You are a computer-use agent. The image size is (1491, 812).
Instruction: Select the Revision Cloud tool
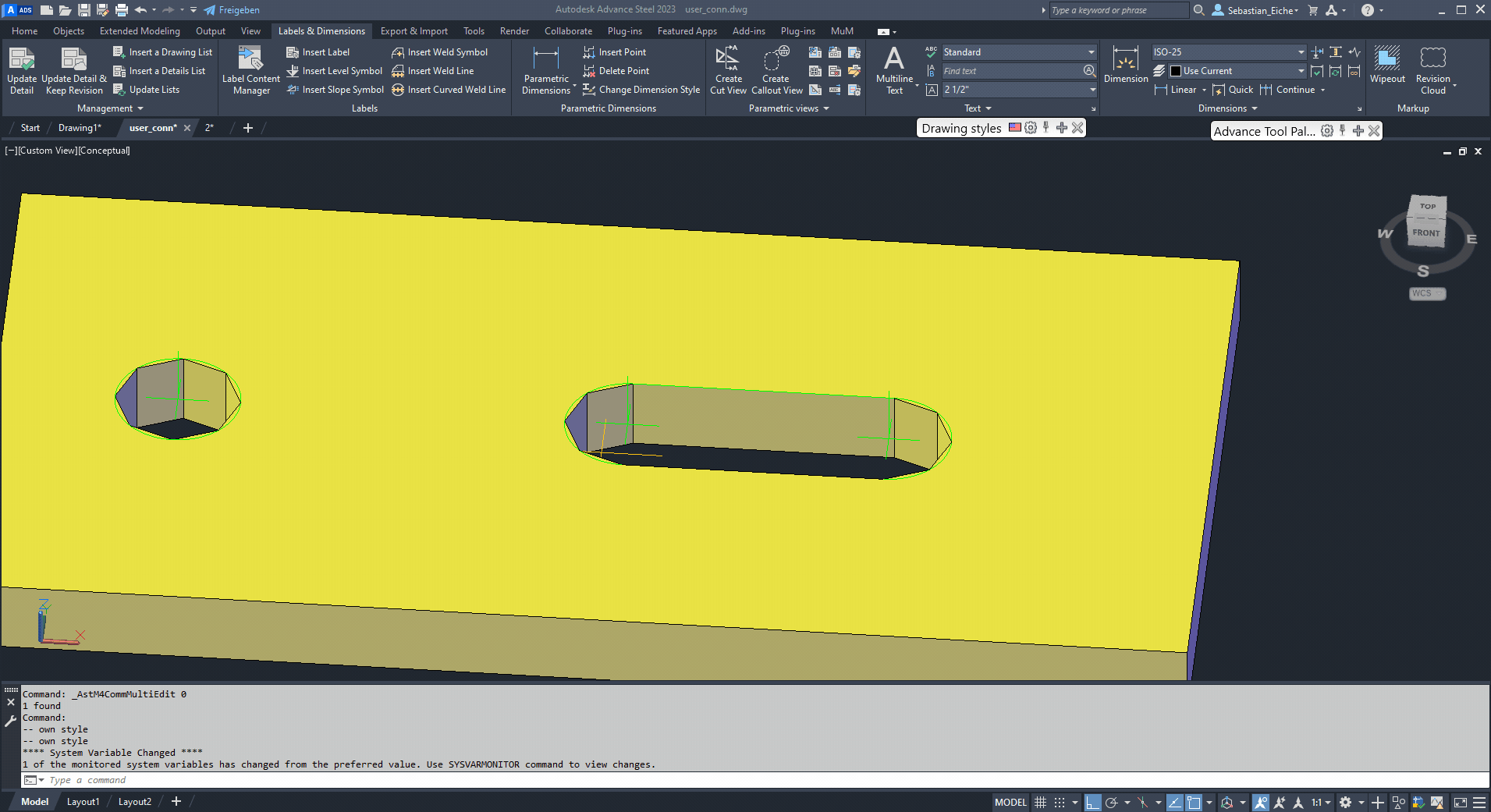[x=1432, y=69]
